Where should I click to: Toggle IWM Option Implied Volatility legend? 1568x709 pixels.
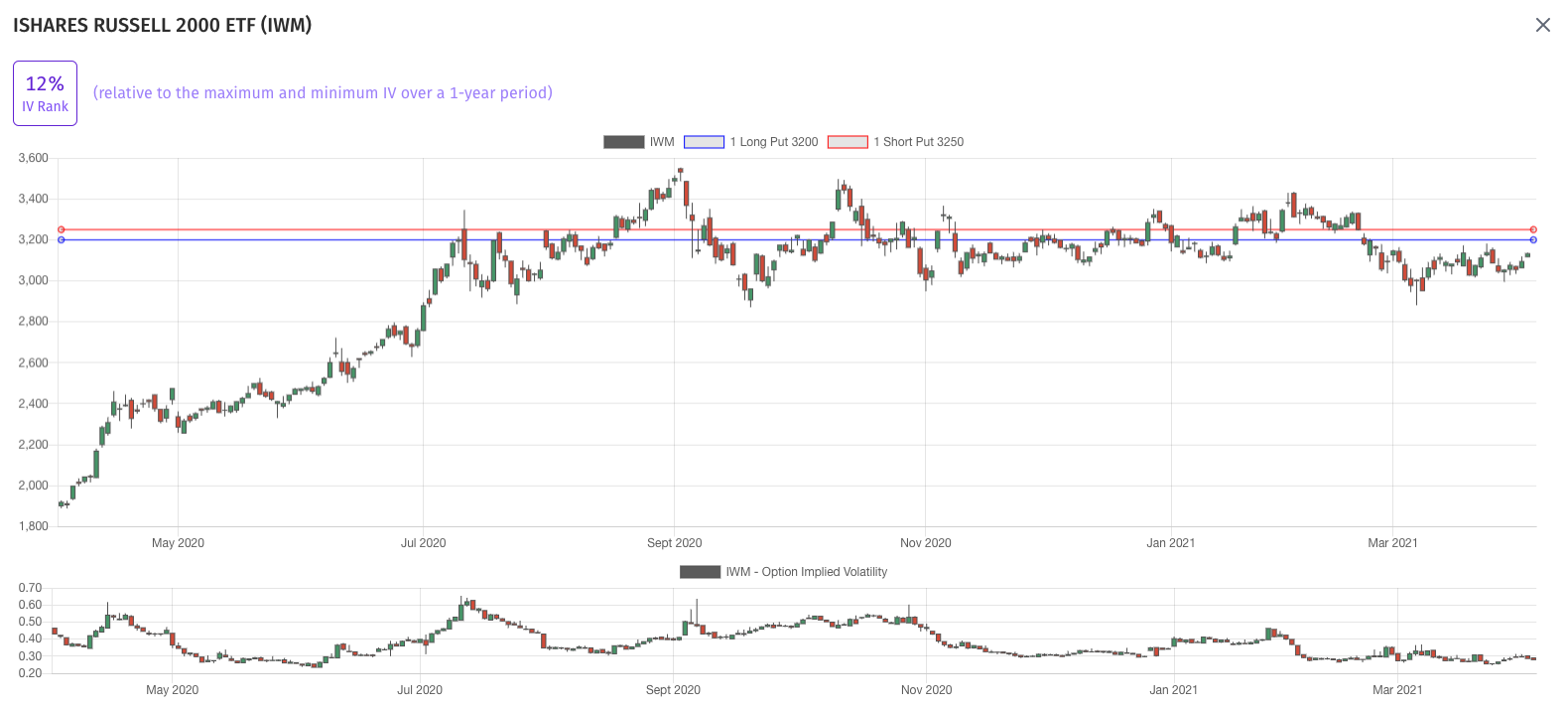click(x=783, y=572)
